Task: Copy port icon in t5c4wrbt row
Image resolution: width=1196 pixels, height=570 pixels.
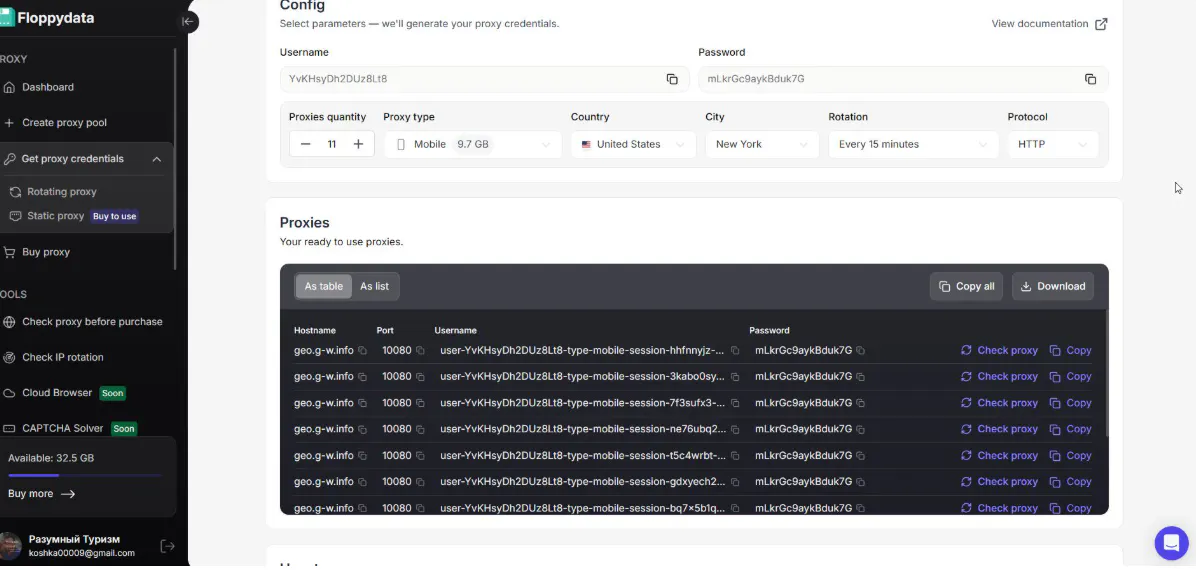Action: [420, 456]
